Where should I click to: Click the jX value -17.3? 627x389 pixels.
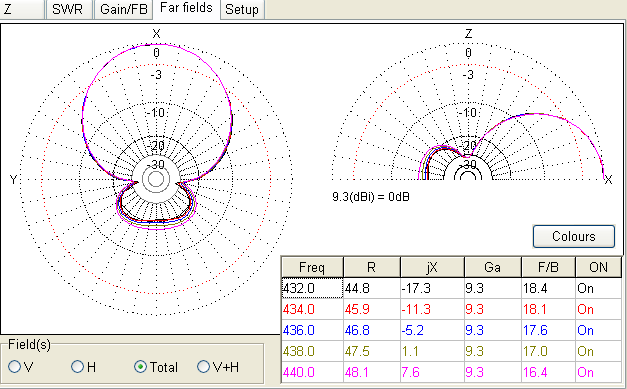pos(432,288)
